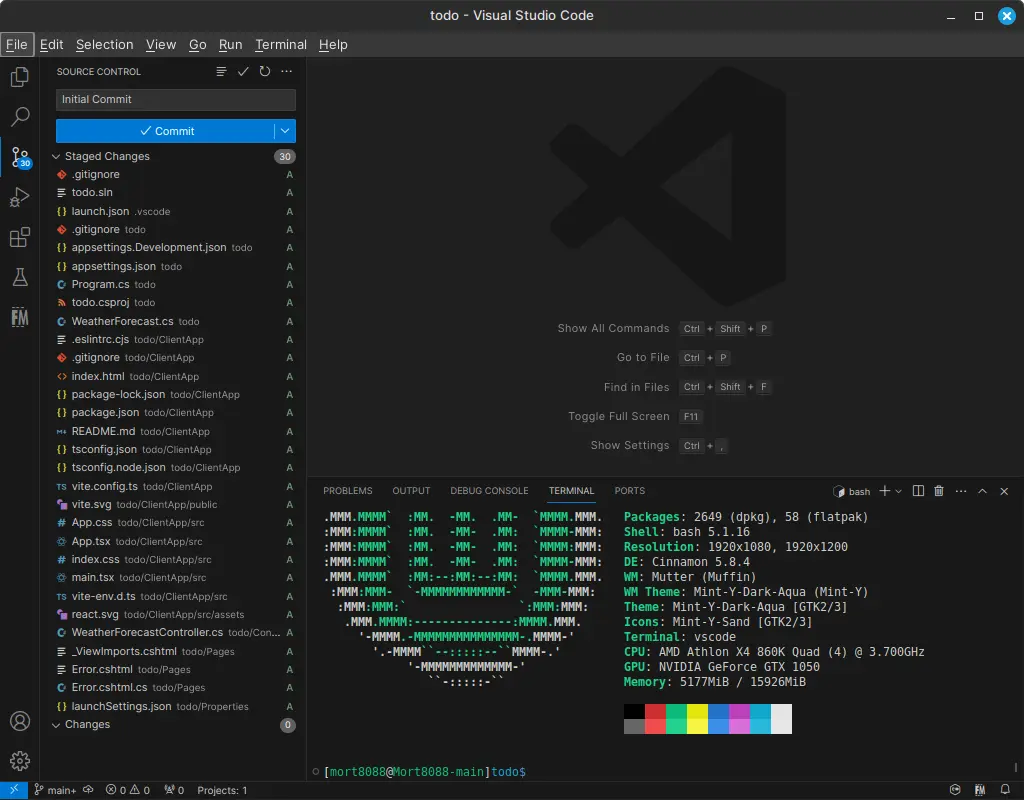Open the new terminal profile dropdown
This screenshot has width=1024, height=800.
(x=898, y=491)
